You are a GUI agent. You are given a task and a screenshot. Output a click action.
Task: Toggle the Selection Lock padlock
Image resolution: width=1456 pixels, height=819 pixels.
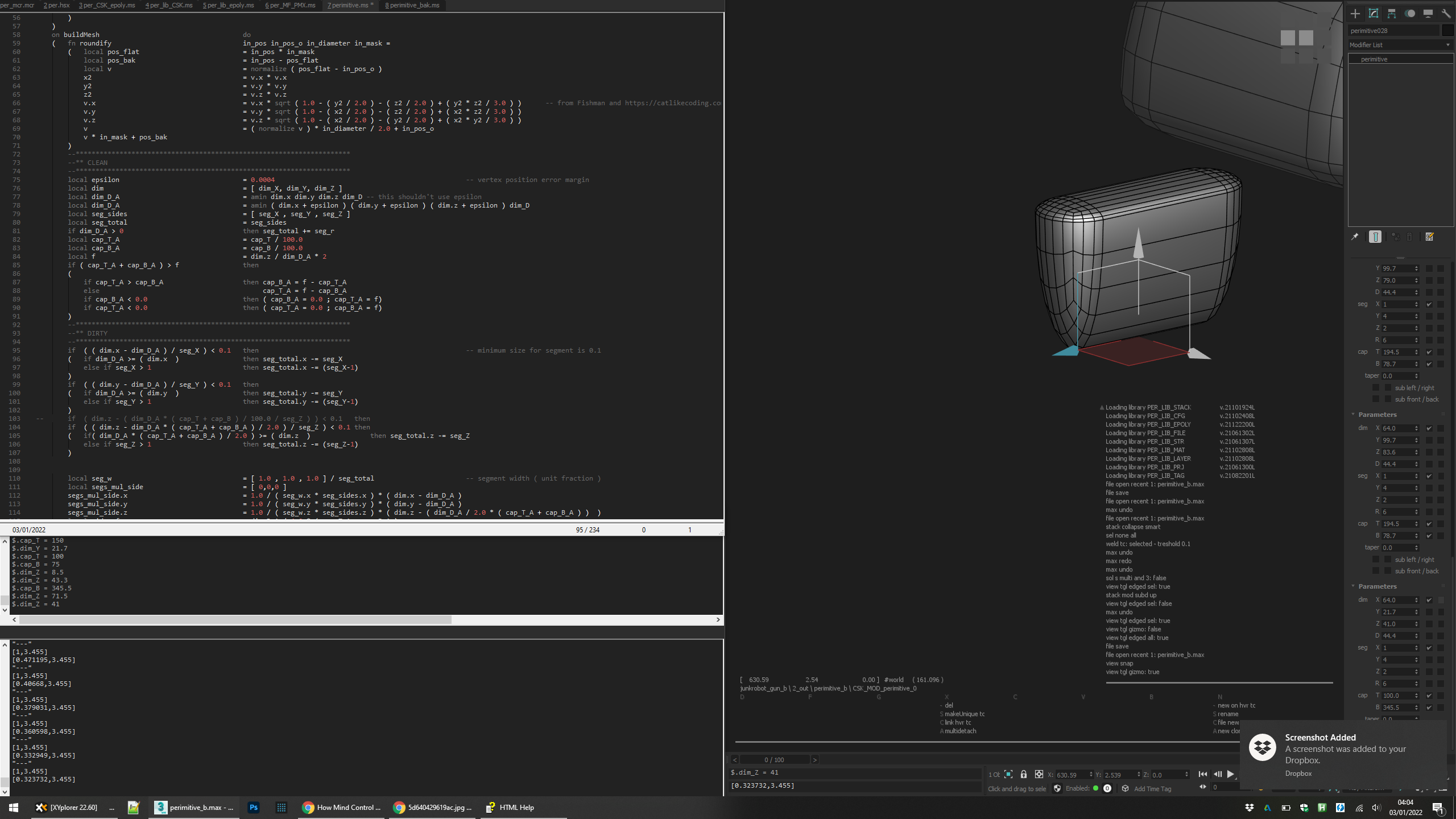tap(1024, 774)
